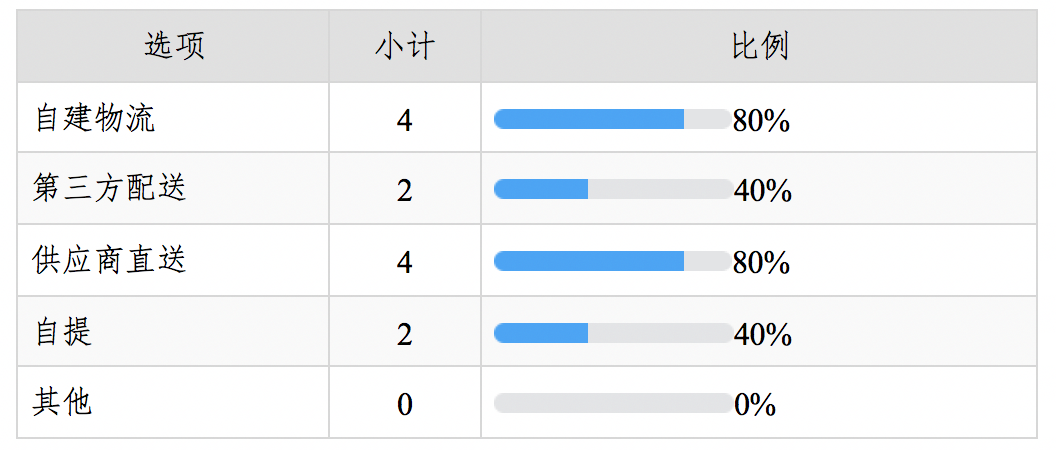
Task: Select the 自提 option label
Action: [x=63, y=332]
